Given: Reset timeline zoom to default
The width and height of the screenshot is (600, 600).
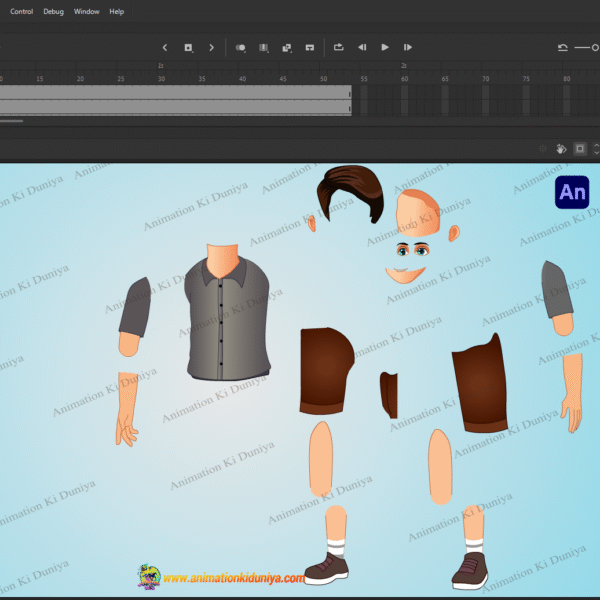Looking at the screenshot, I should click(x=562, y=47).
